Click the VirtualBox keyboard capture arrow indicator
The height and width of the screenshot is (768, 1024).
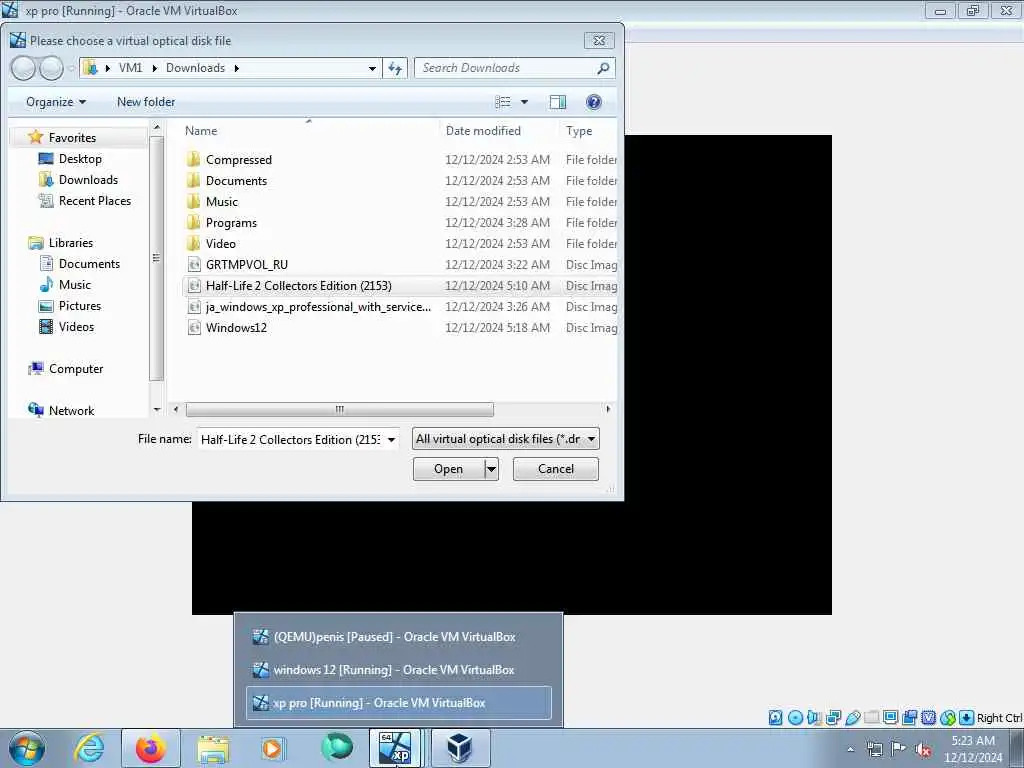pyautogui.click(x=967, y=718)
